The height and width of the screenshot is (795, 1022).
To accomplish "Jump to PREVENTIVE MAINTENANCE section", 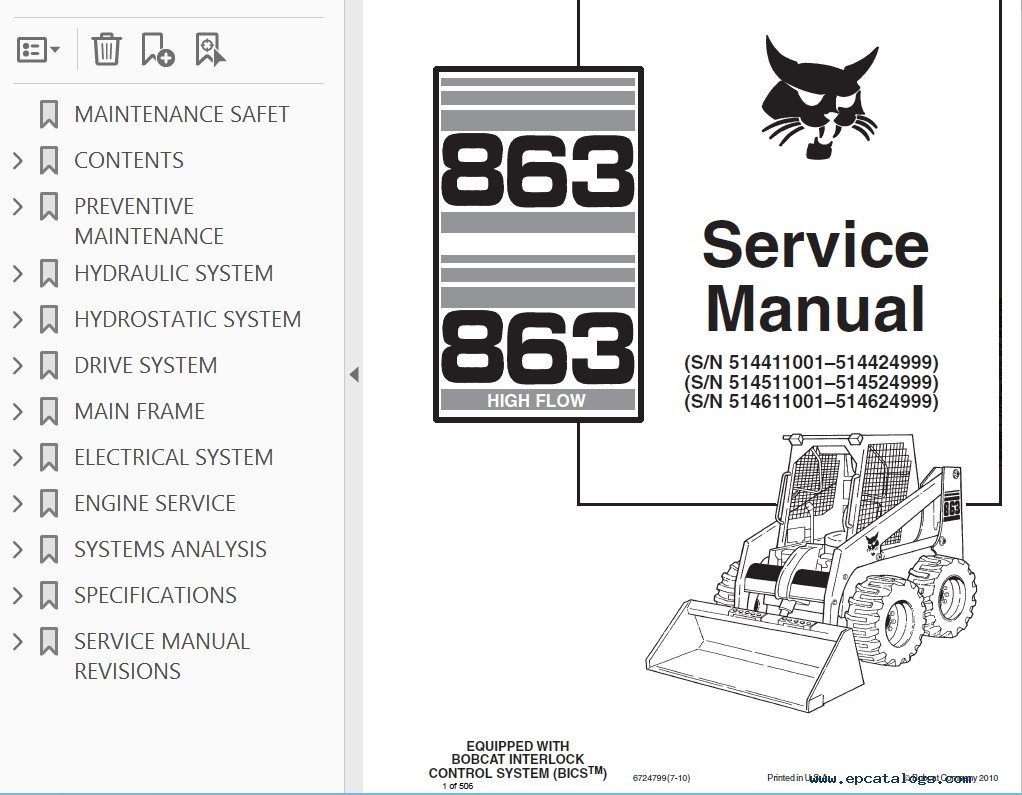I will (149, 221).
